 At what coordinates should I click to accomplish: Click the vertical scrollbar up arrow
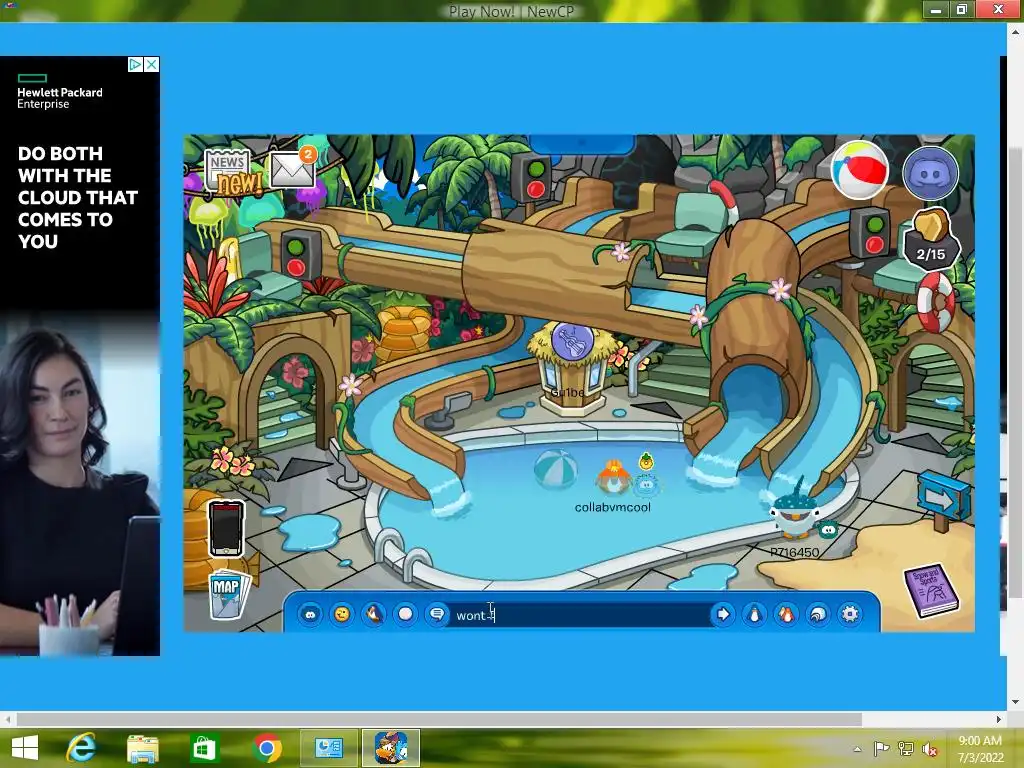(1016, 31)
